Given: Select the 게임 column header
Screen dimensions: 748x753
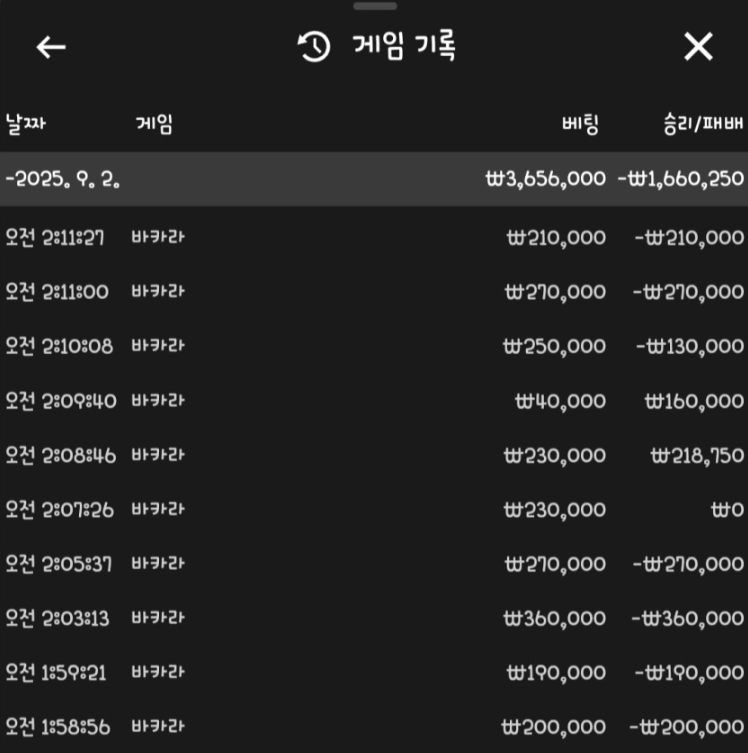Looking at the screenshot, I should pyautogui.click(x=154, y=124).
